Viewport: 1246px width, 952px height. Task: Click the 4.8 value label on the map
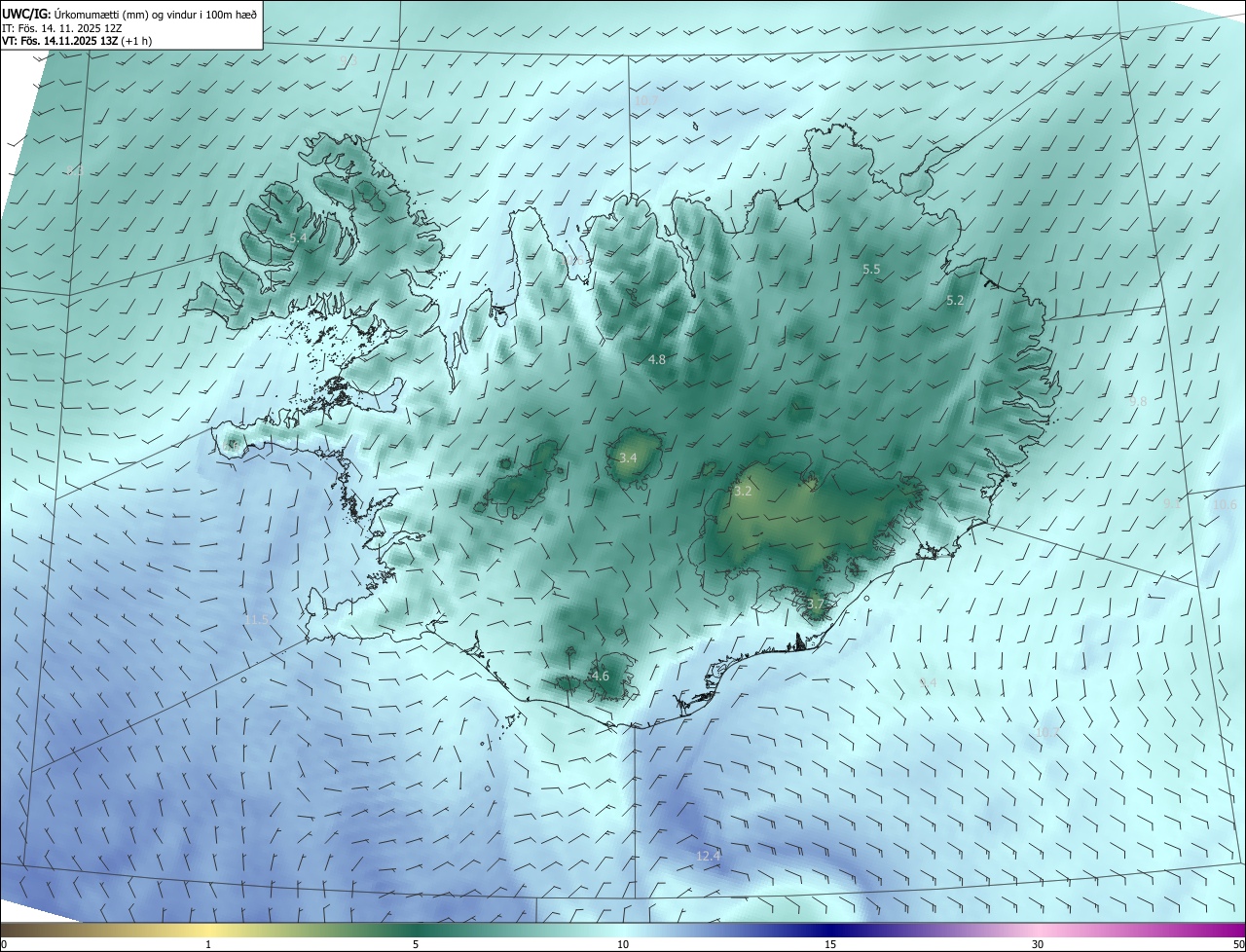point(657,359)
